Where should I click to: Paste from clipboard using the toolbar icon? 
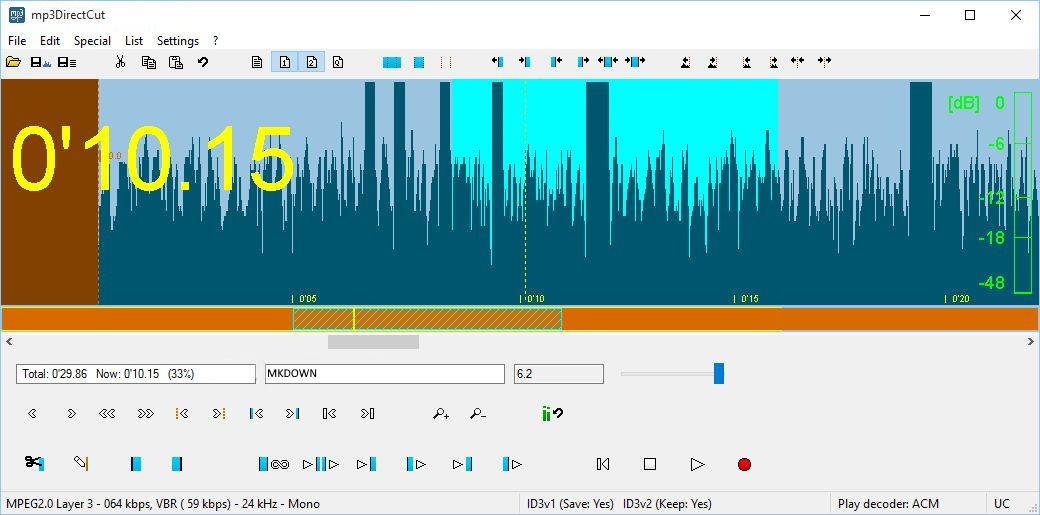(176, 62)
